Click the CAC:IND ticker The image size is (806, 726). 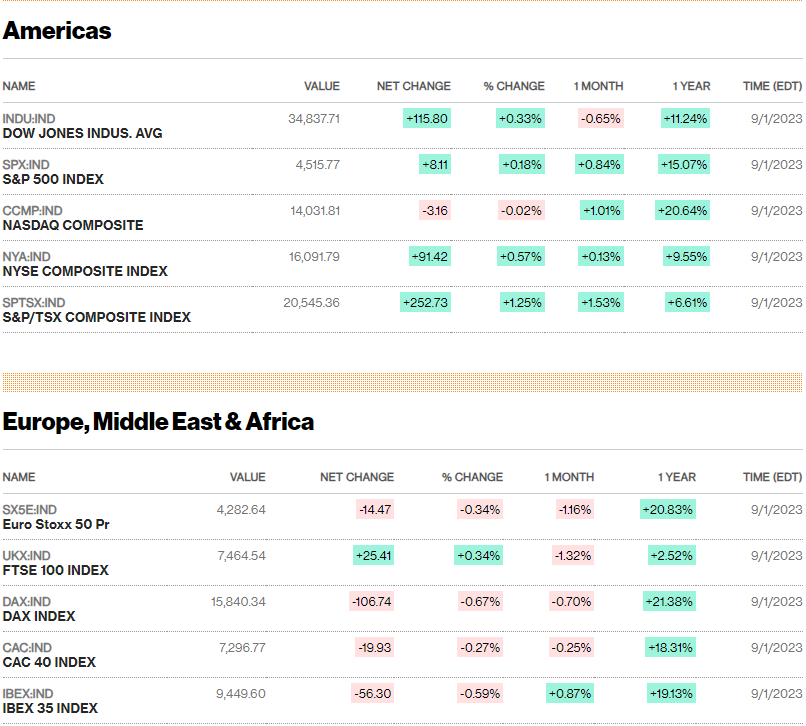(x=27, y=648)
